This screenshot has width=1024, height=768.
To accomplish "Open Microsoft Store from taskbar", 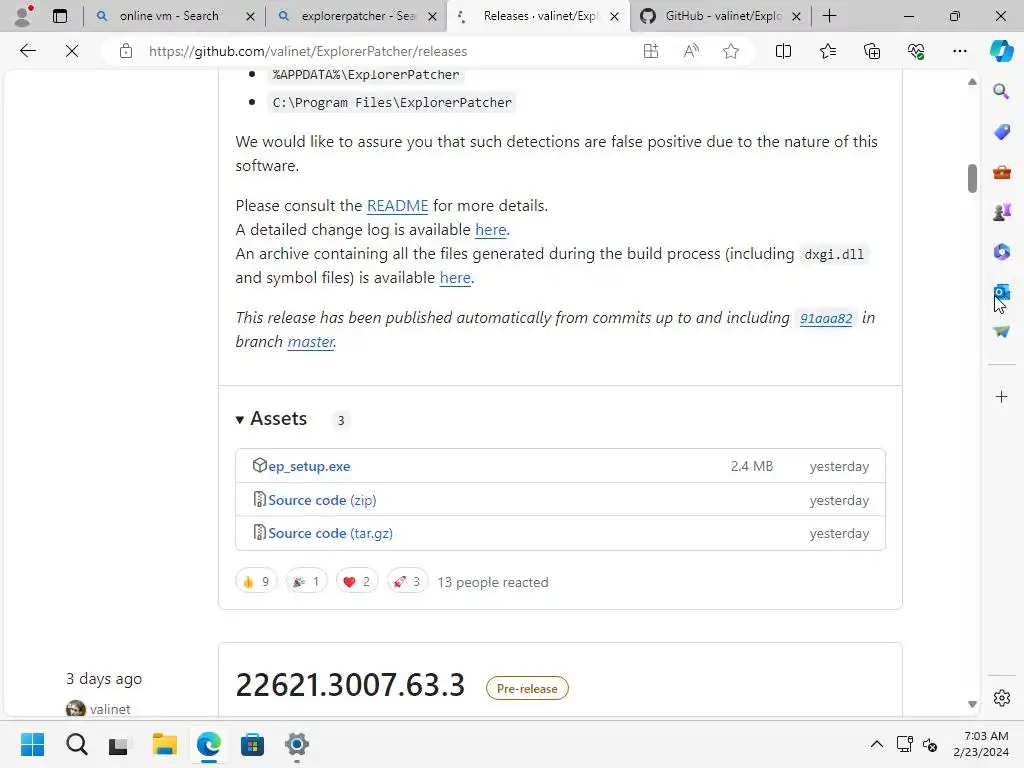I will click(252, 744).
